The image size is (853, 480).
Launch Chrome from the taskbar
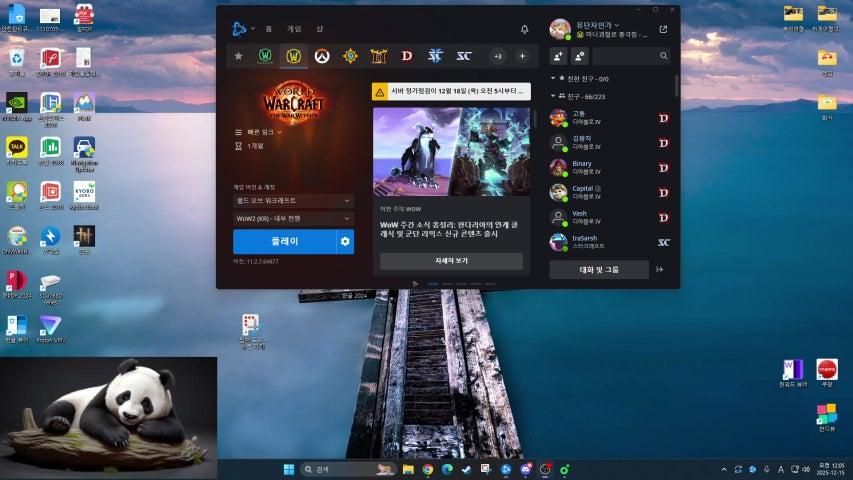(x=428, y=469)
